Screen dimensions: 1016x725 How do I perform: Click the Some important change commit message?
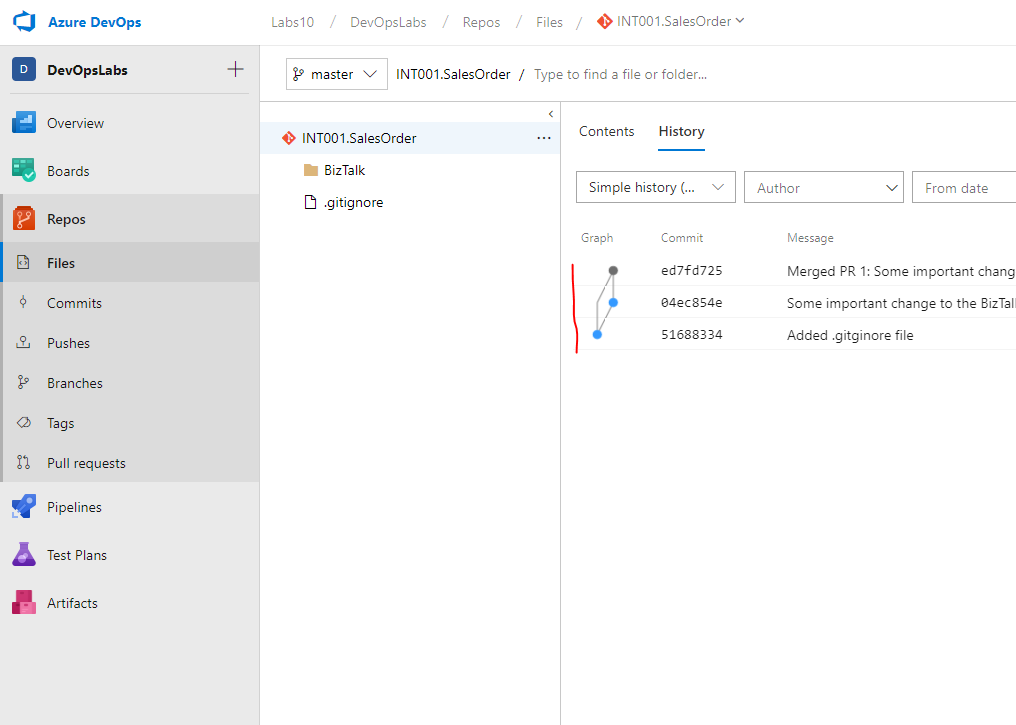point(901,303)
